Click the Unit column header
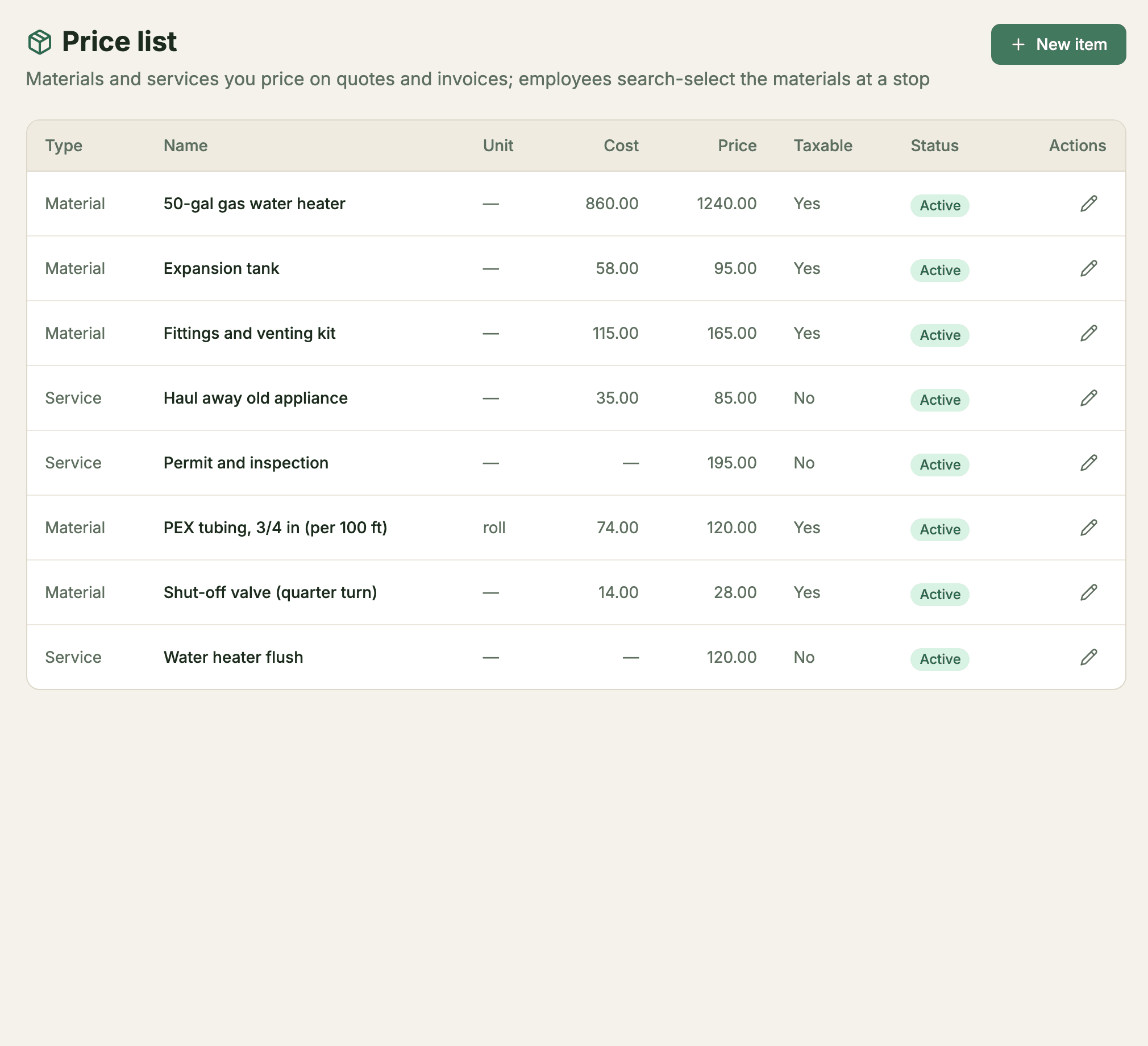This screenshot has width=1148, height=1046. (x=498, y=146)
